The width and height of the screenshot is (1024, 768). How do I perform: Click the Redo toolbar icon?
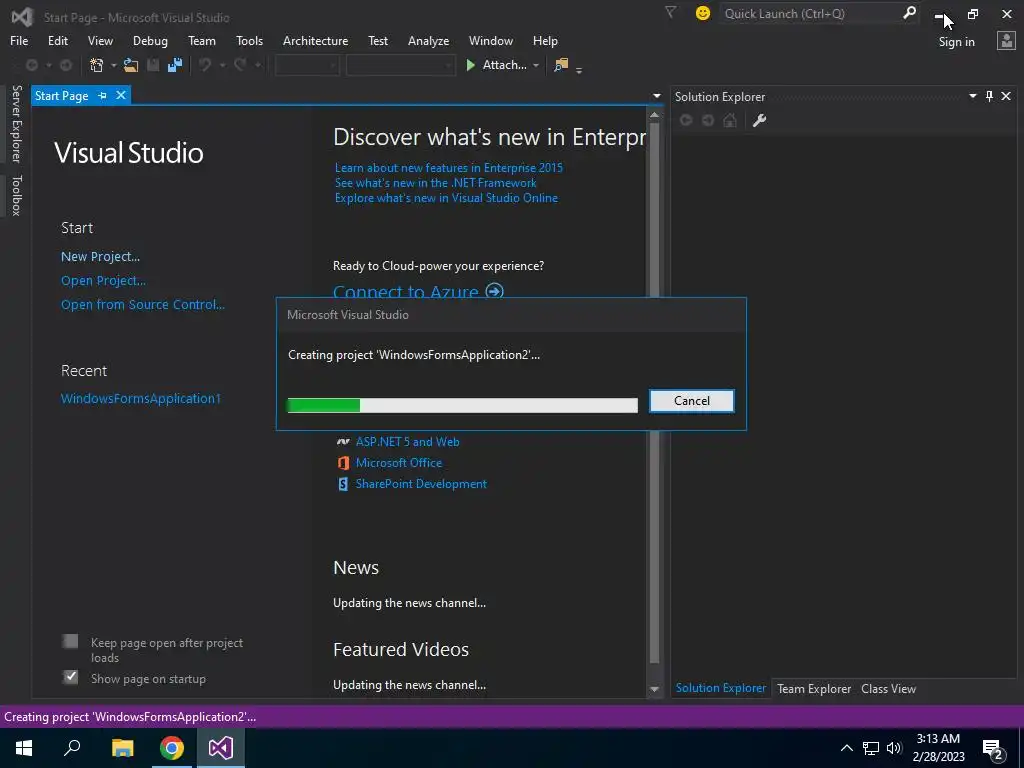click(240, 65)
